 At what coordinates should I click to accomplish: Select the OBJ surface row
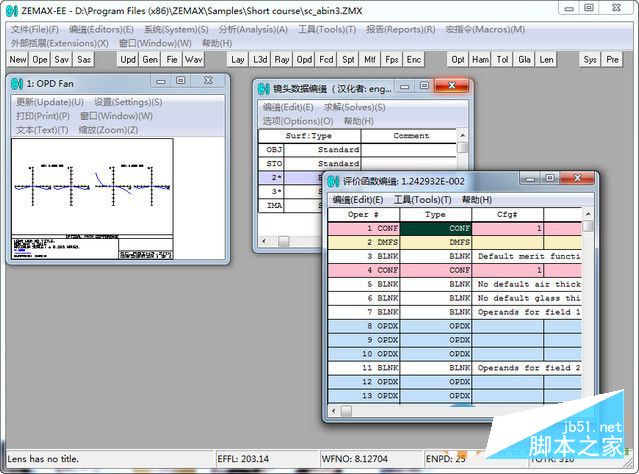pos(357,150)
